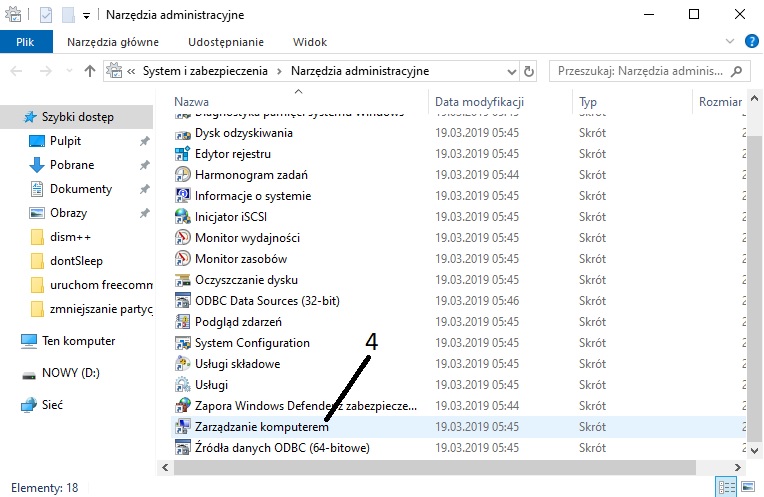Click the Forward navigation arrow

46,72
